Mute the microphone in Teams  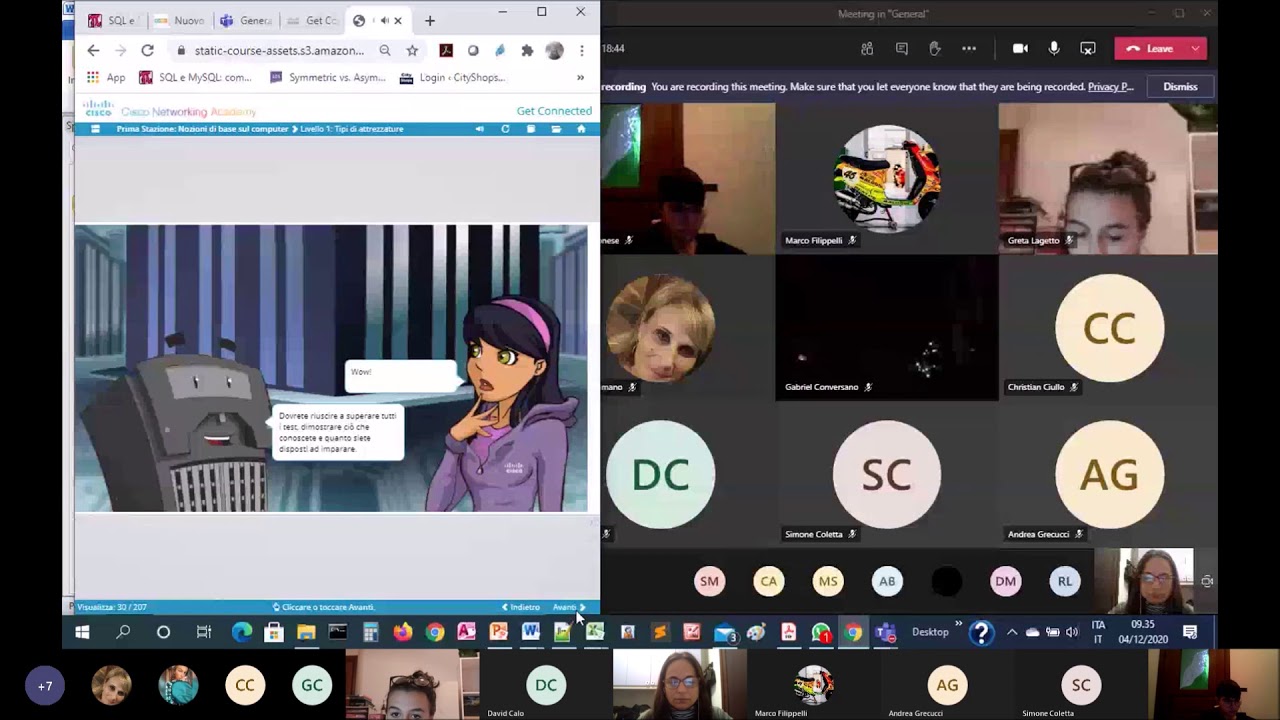pyautogui.click(x=1054, y=48)
